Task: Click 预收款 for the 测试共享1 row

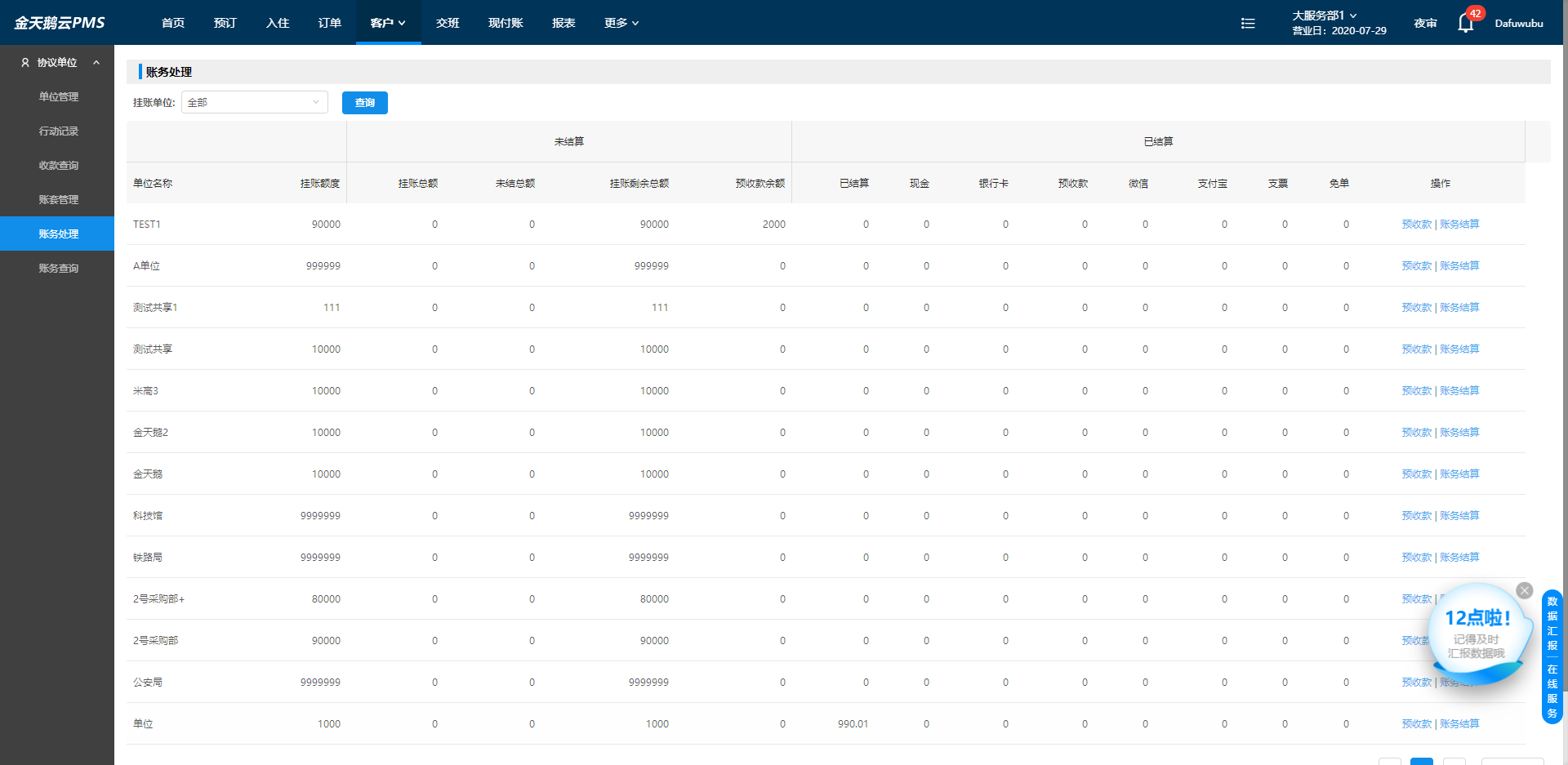Action: pyautogui.click(x=1417, y=307)
